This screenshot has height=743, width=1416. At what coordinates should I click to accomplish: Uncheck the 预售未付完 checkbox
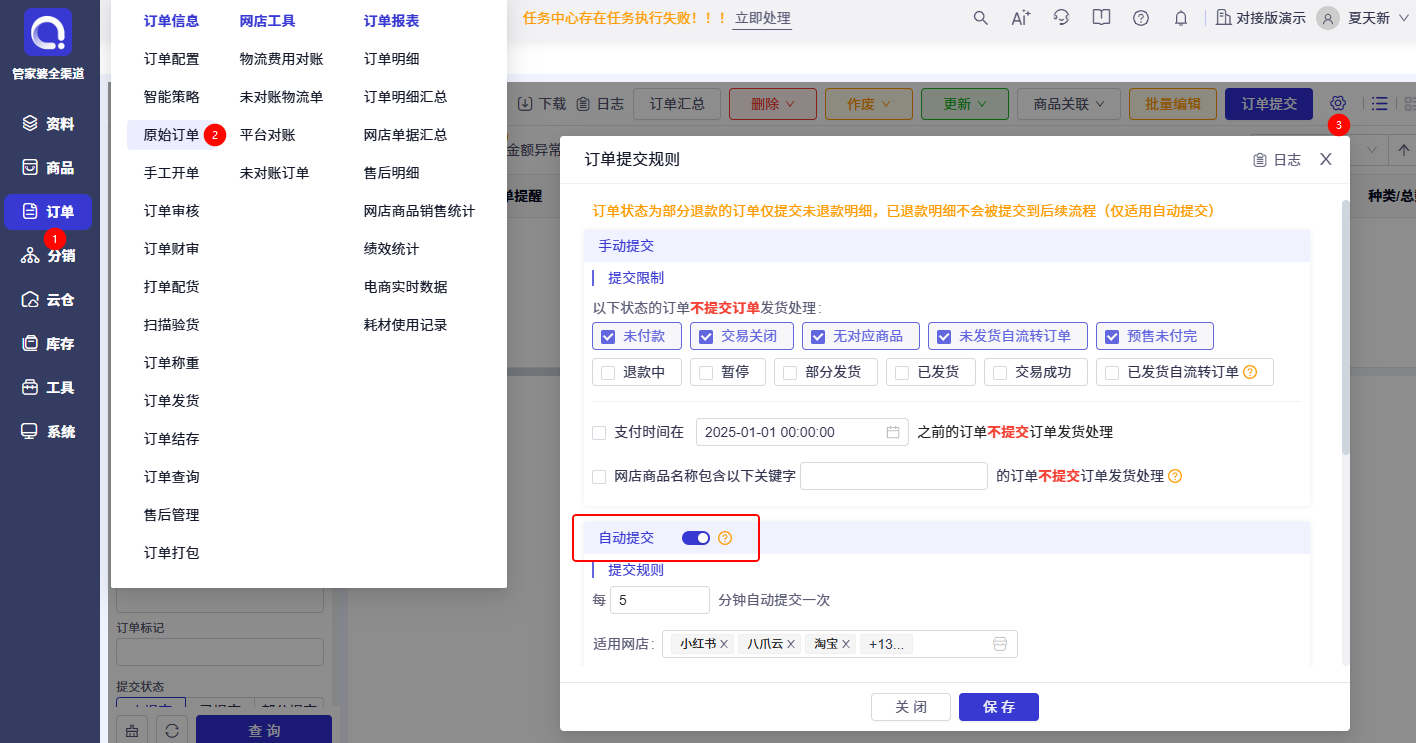tap(1112, 336)
